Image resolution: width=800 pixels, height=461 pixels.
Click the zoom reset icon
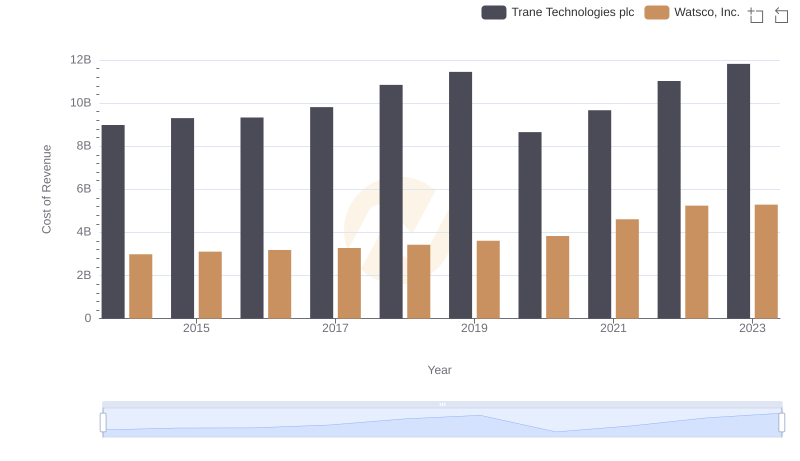[x=781, y=15]
